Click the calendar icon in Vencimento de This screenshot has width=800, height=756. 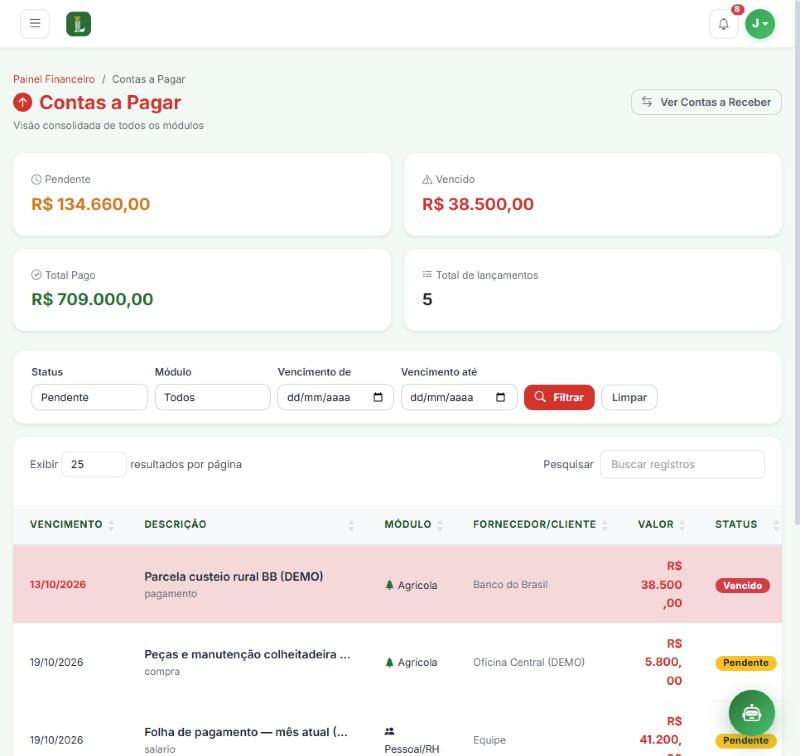pos(378,397)
